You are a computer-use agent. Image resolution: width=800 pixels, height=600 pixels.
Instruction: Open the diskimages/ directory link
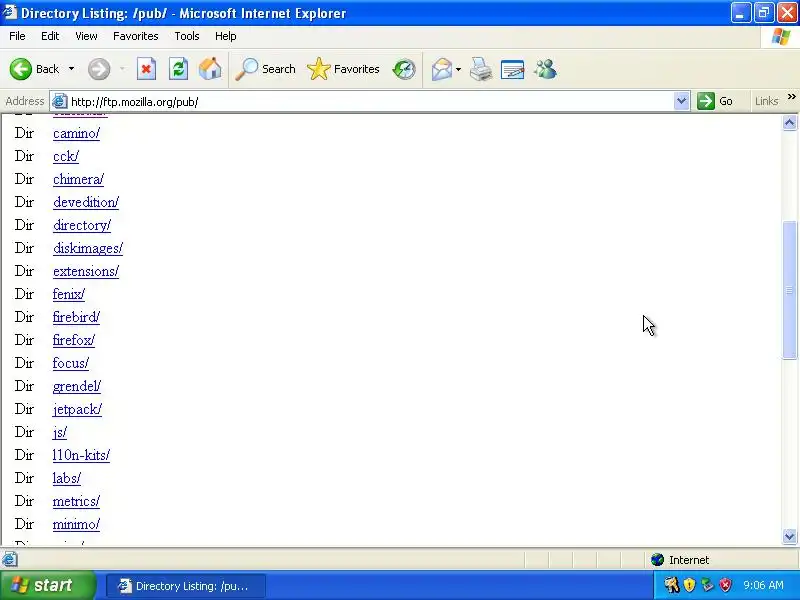[88, 248]
